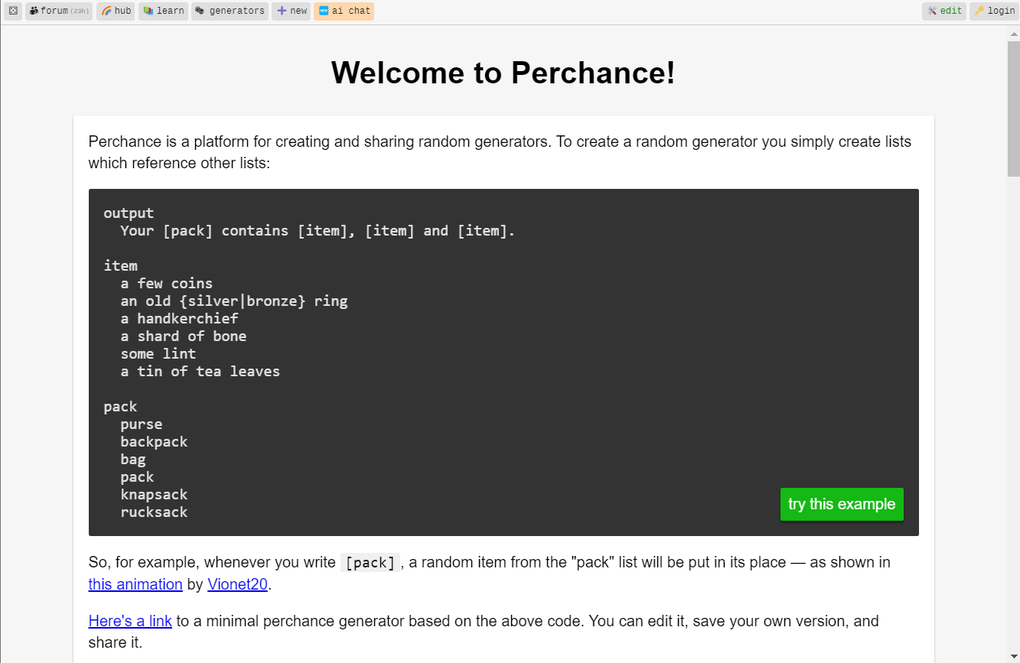Image resolution: width=1020 pixels, height=663 pixels.
Task: Click the 'rucksack' entry in code
Action: pyautogui.click(x=154, y=512)
